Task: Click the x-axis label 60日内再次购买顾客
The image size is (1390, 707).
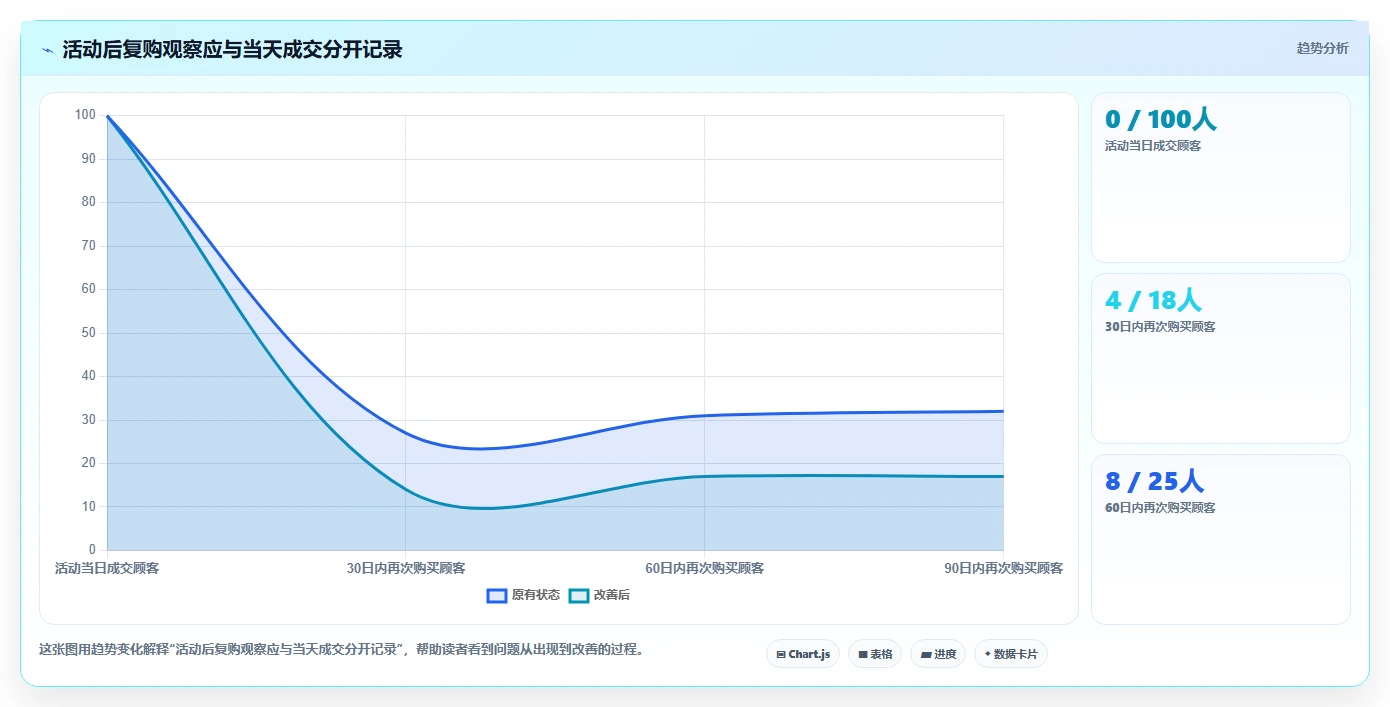Action: click(x=704, y=568)
